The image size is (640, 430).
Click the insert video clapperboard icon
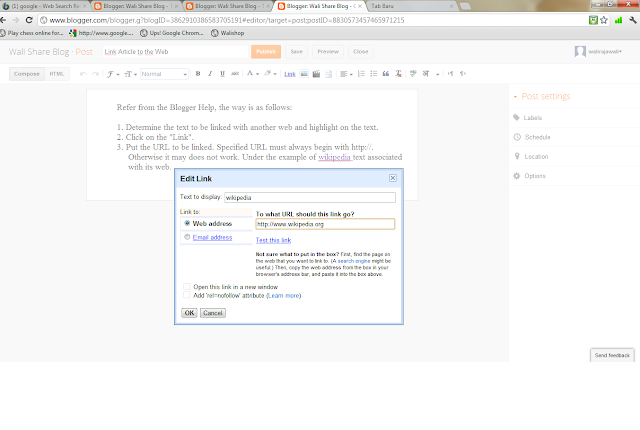tap(316, 74)
